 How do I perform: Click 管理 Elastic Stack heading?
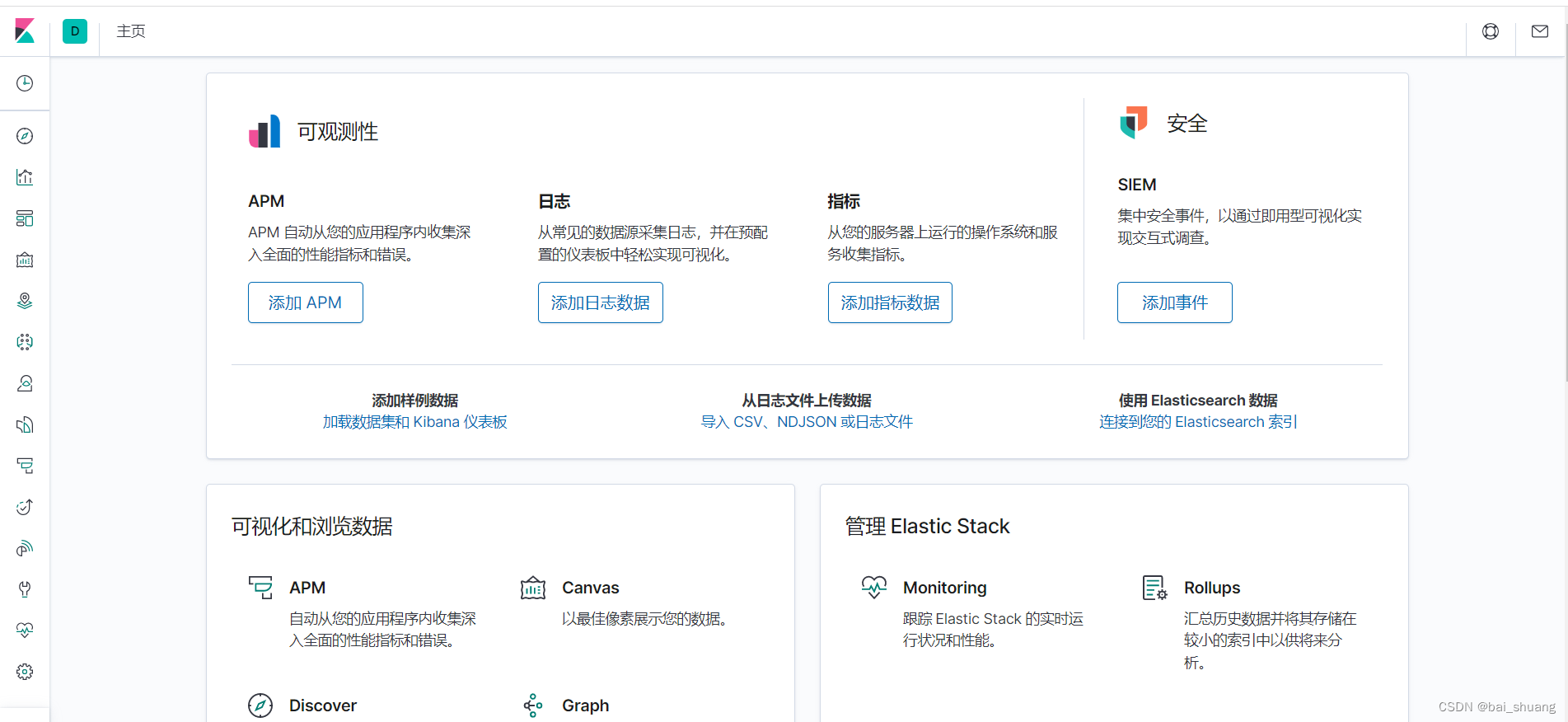pyautogui.click(x=928, y=527)
